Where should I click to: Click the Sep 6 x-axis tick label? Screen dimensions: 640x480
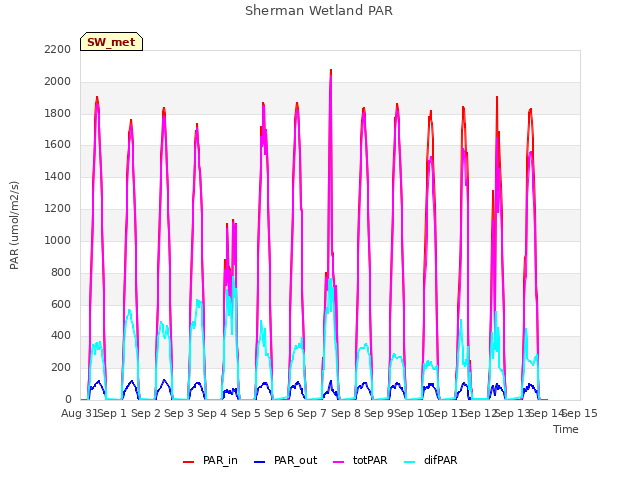point(279,413)
